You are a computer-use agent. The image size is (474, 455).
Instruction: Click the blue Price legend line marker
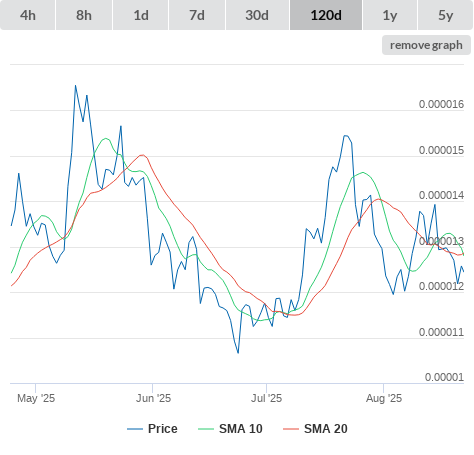[x=135, y=429]
